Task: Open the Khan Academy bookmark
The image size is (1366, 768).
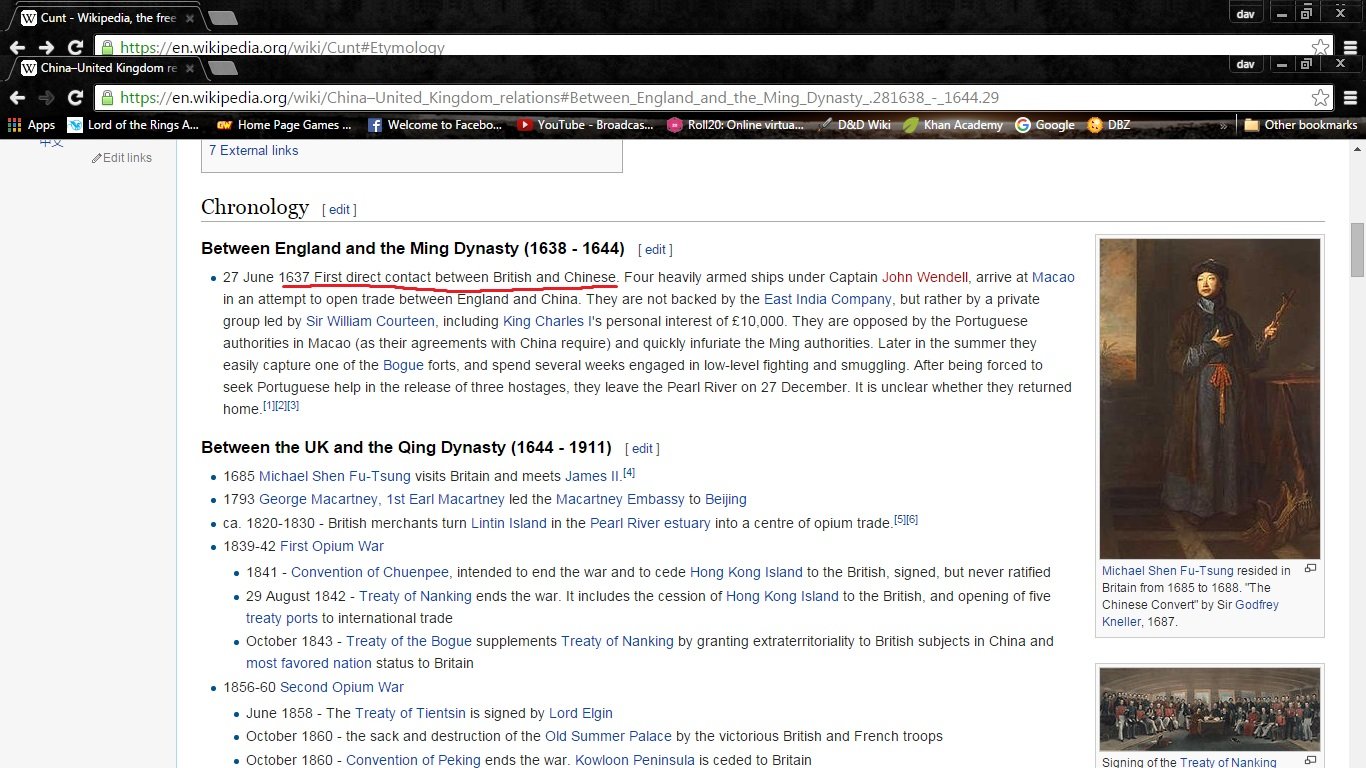Action: click(953, 125)
